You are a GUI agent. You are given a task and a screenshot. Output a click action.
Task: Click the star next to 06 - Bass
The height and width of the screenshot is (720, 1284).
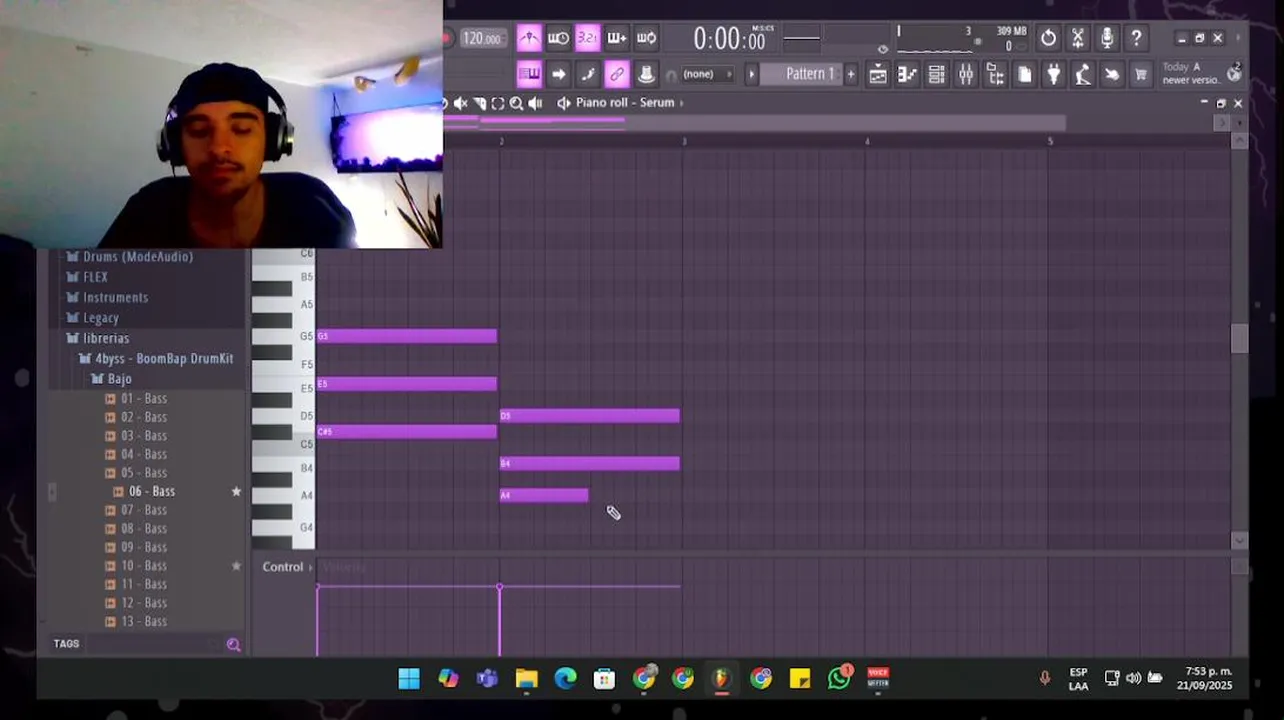pos(236,491)
